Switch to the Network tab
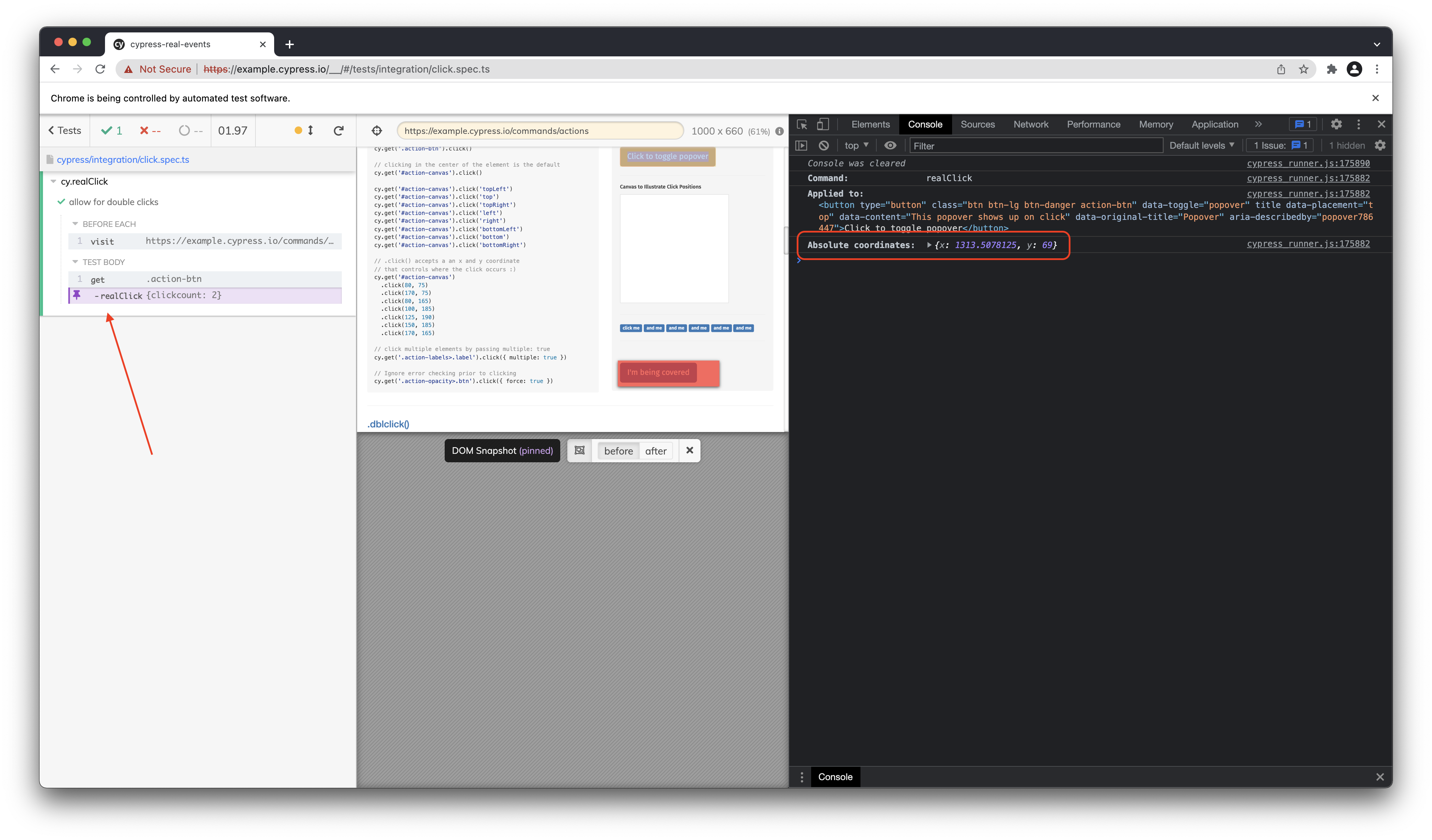 (x=1031, y=124)
